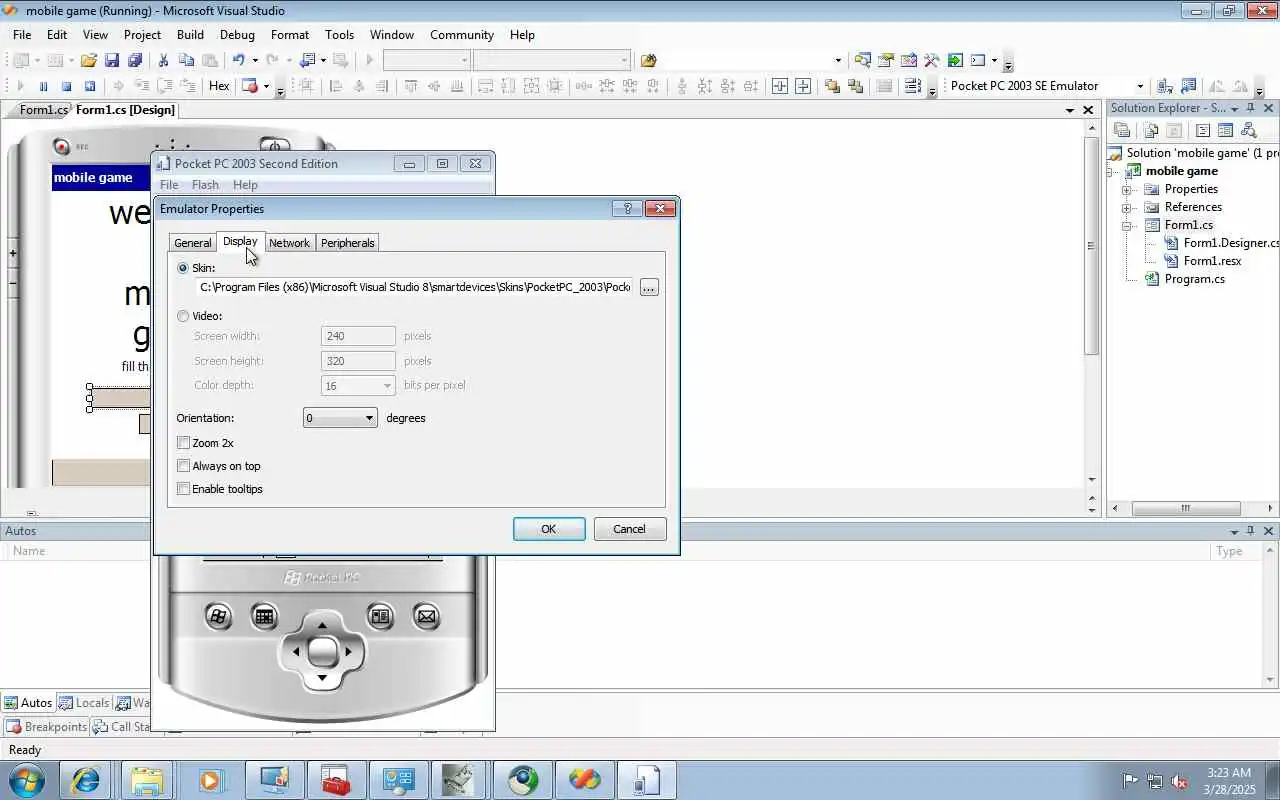Open Internet Explorer from the taskbar
This screenshot has height=800, width=1280.
coord(85,779)
